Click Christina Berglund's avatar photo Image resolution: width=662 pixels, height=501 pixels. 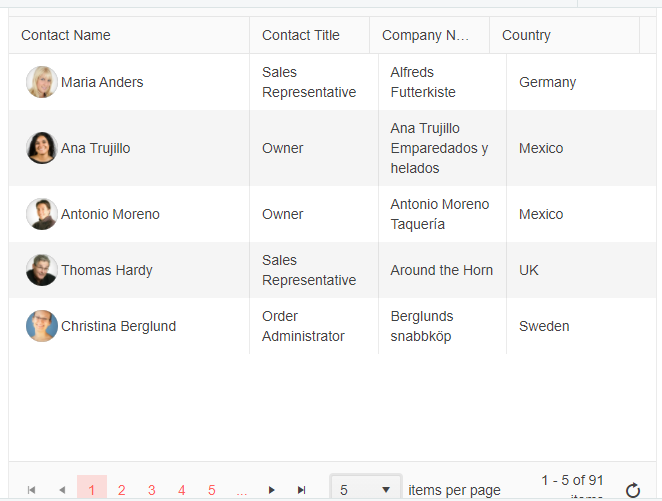42,326
